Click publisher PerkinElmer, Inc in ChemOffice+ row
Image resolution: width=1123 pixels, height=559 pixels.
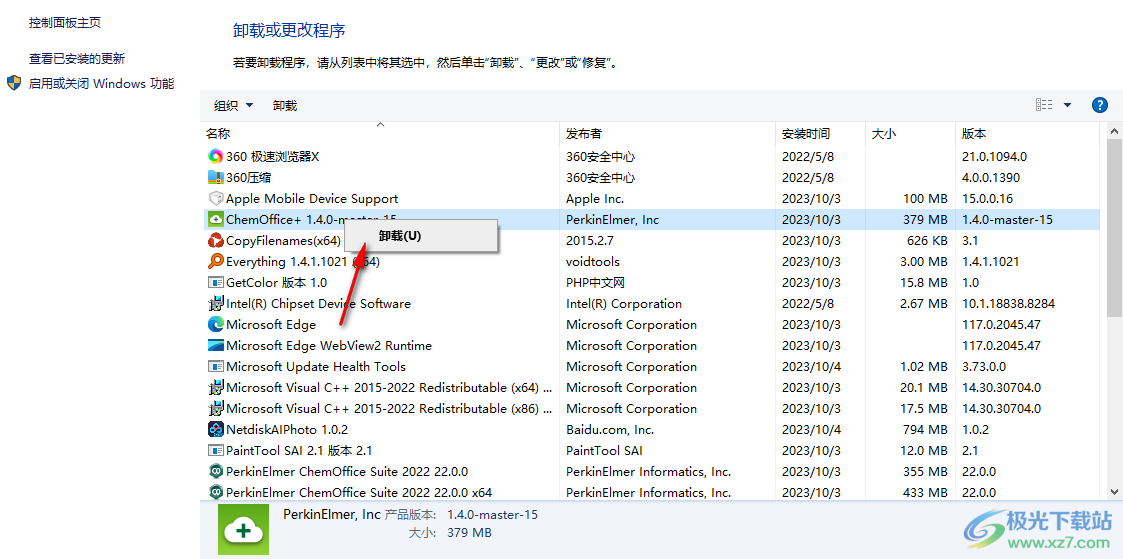coord(612,220)
